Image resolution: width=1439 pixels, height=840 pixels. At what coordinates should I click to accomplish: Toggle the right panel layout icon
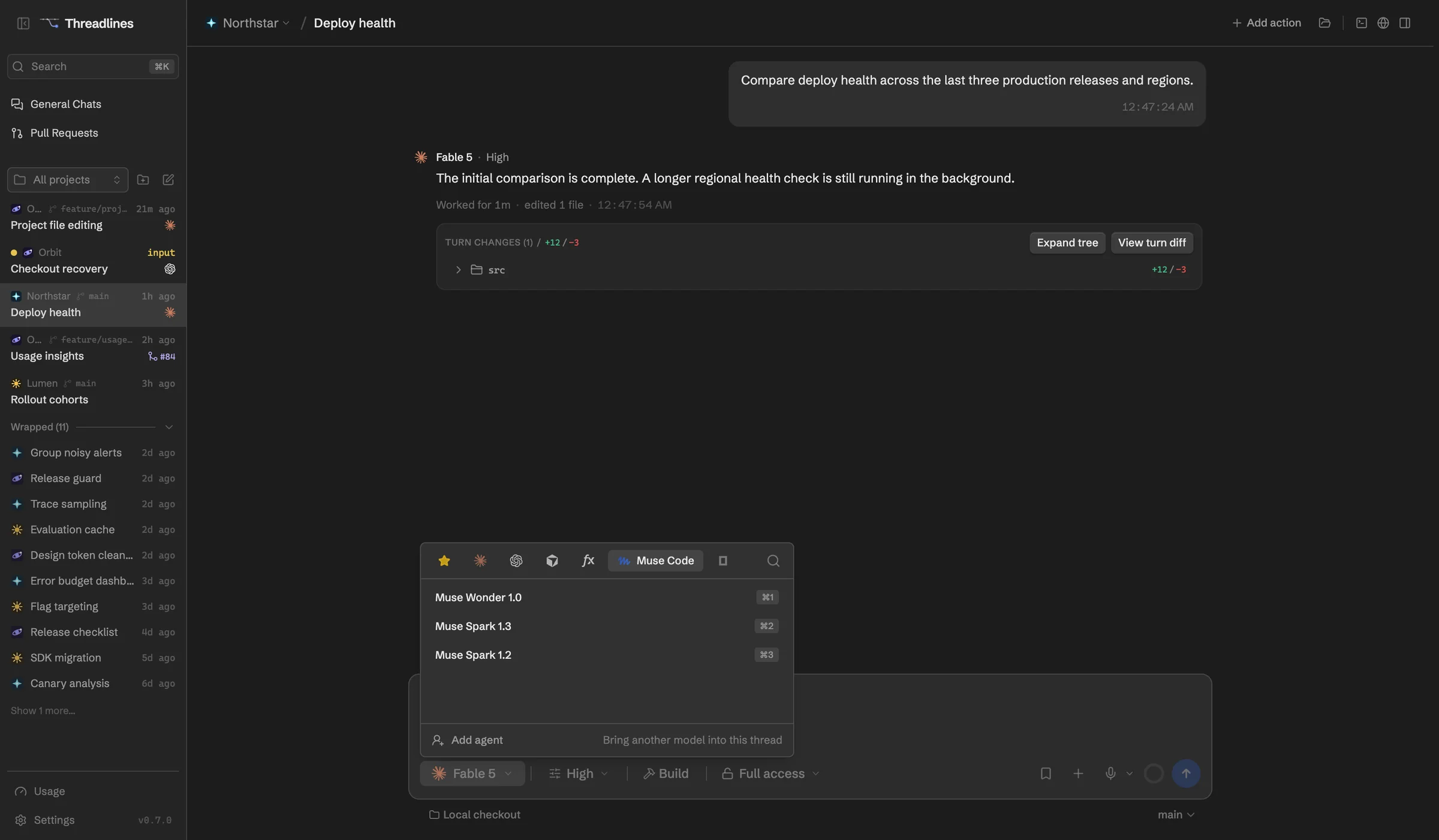(x=1404, y=23)
